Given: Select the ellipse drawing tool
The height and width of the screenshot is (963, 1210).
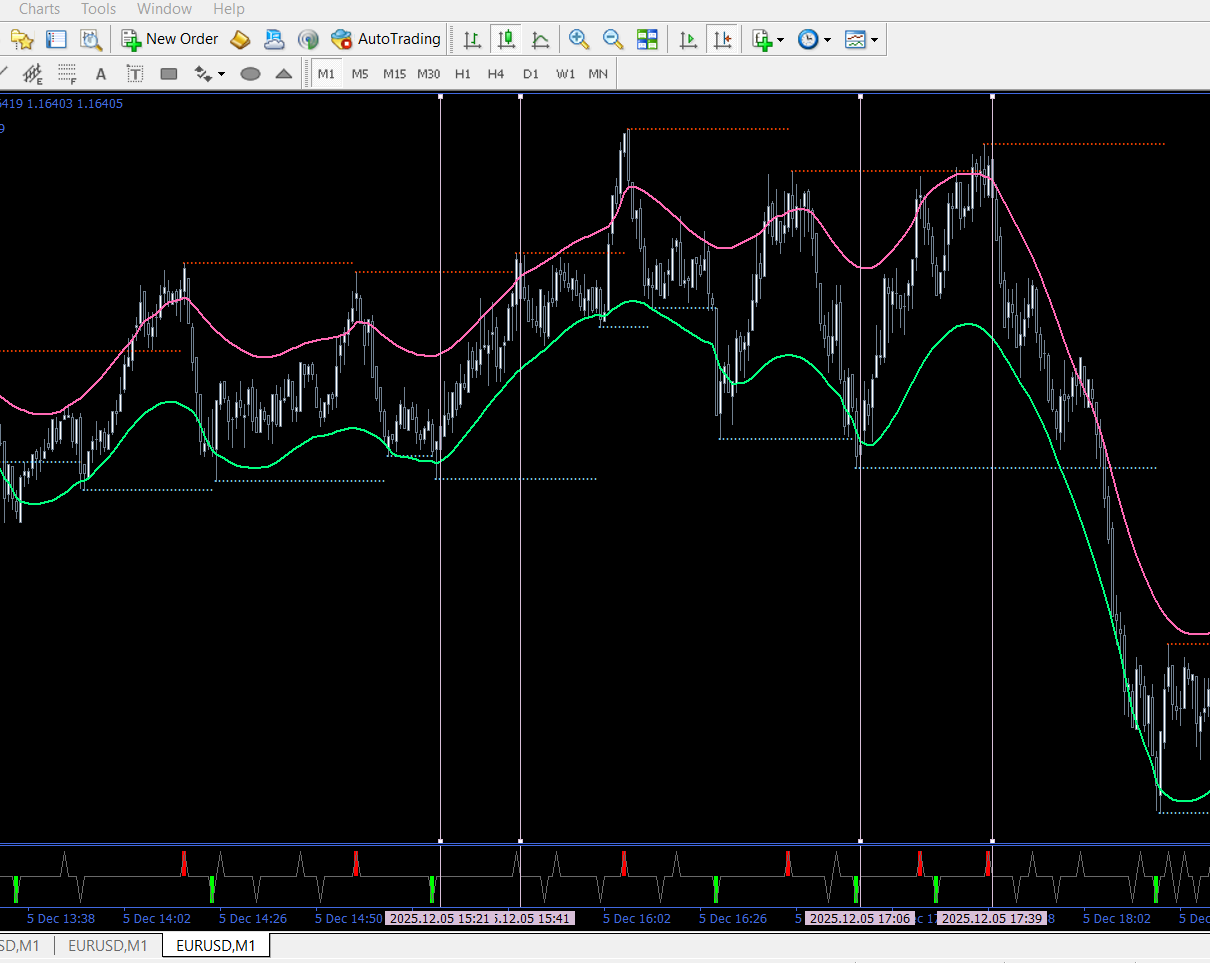Looking at the screenshot, I should [251, 74].
